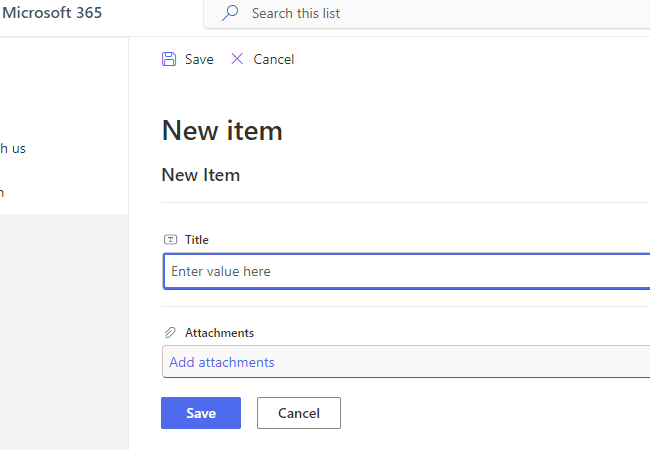Open the Add attachments link
The width and height of the screenshot is (650, 450).
pyautogui.click(x=222, y=362)
